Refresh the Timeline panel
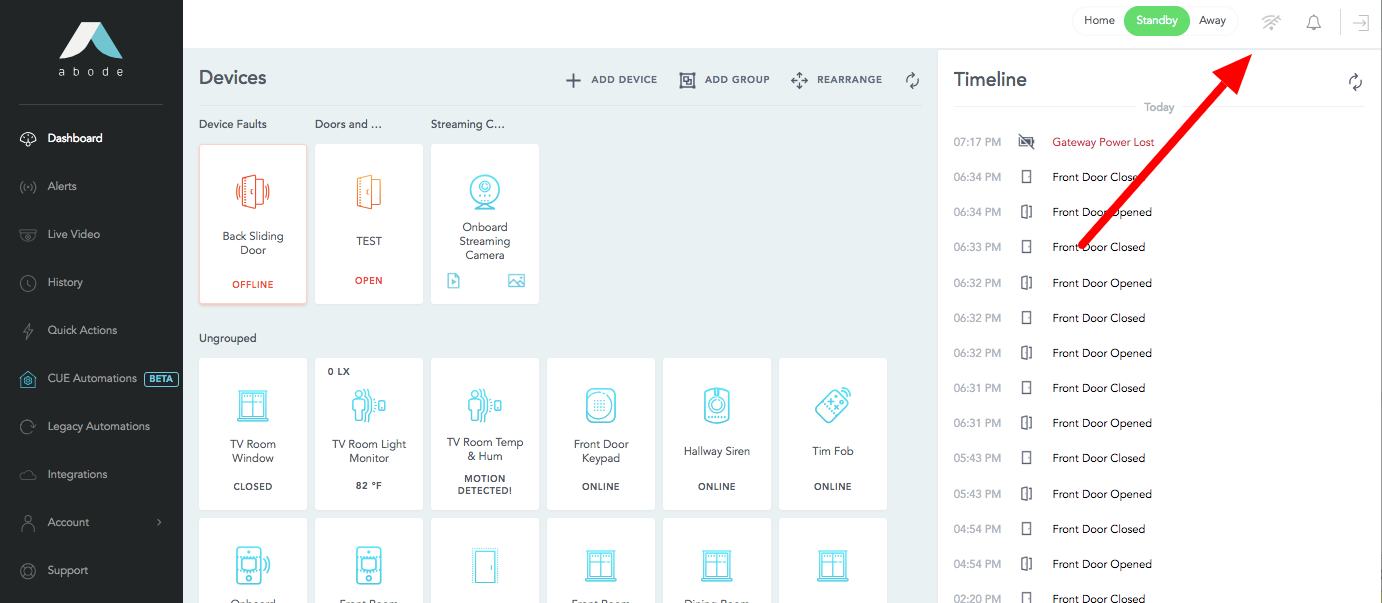Image resolution: width=1382 pixels, height=603 pixels. (x=1355, y=82)
